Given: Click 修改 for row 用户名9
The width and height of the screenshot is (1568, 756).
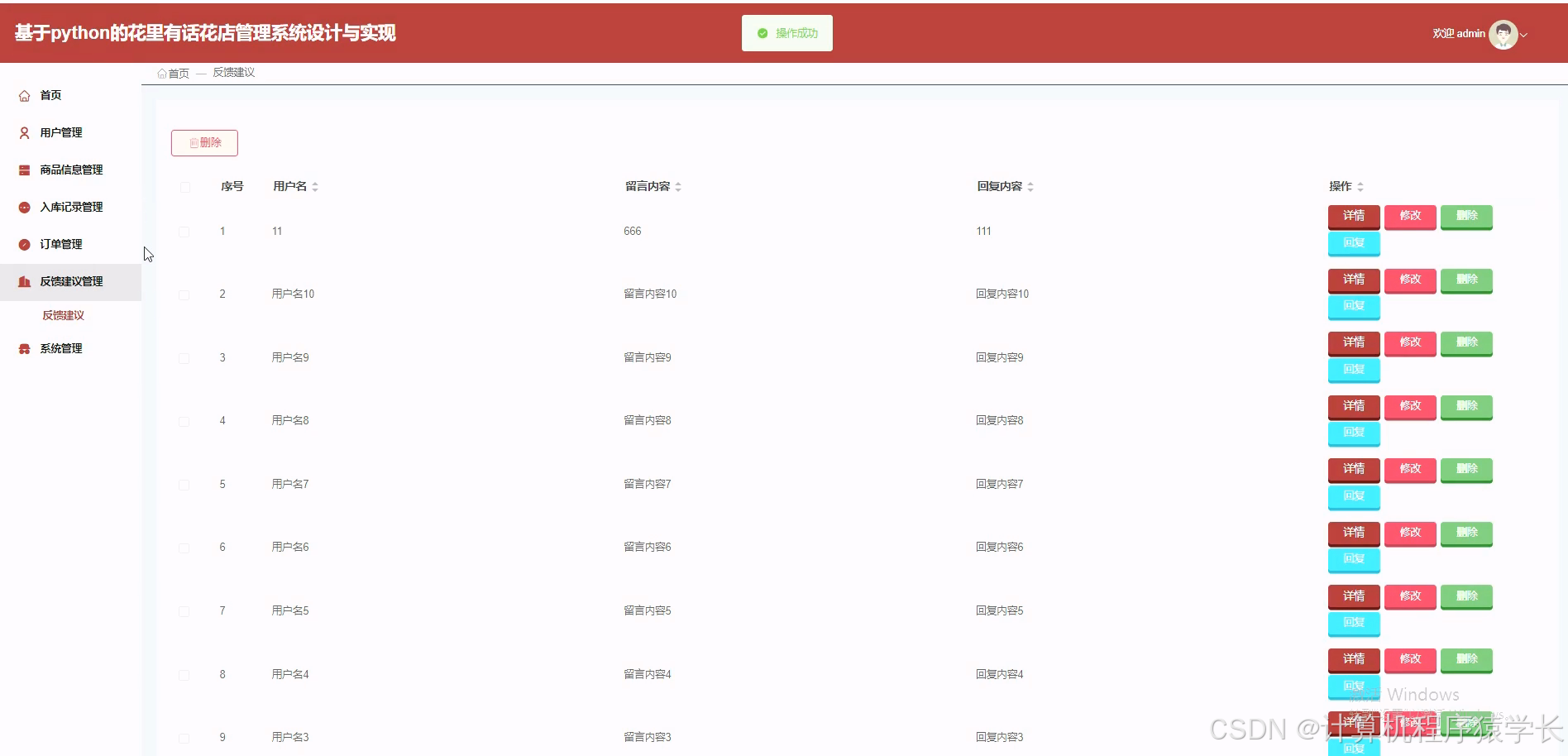Looking at the screenshot, I should (x=1410, y=342).
